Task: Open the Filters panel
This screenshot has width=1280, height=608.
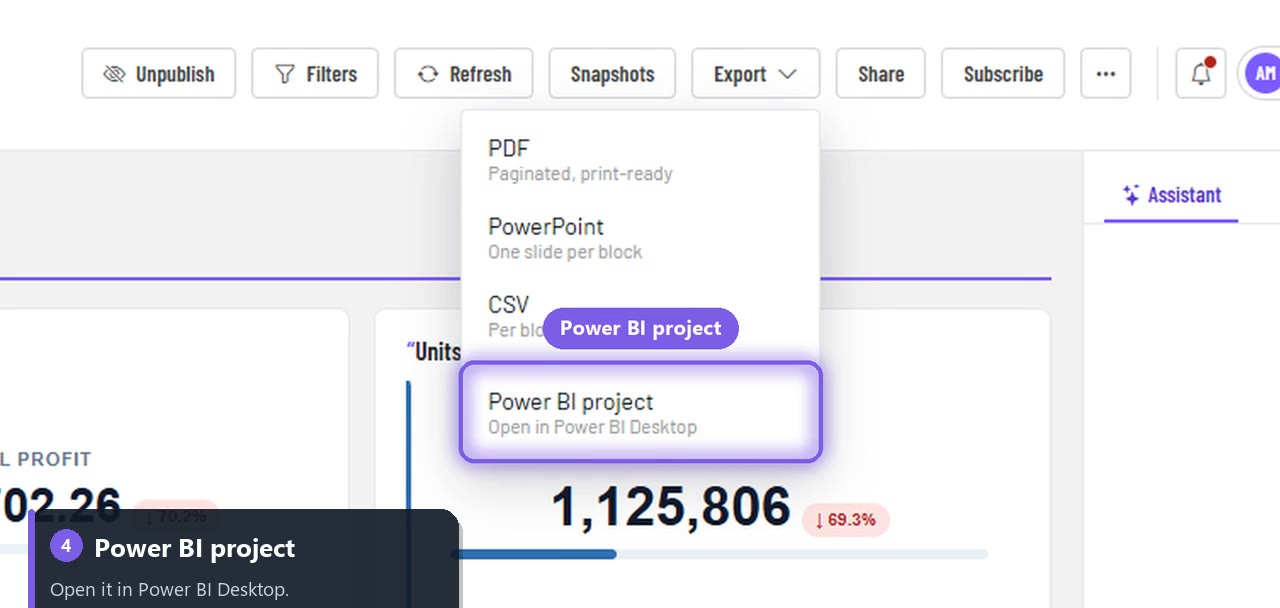Action: (315, 74)
